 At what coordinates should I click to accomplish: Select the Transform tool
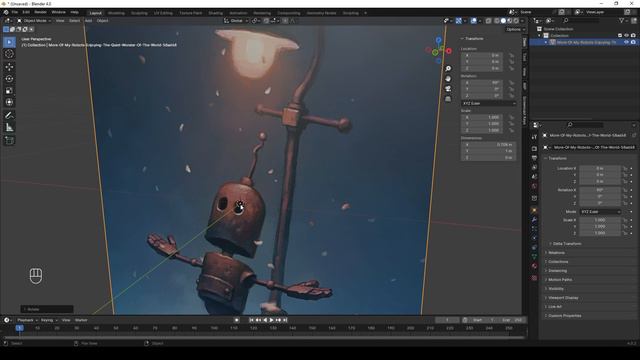pyautogui.click(x=9, y=102)
